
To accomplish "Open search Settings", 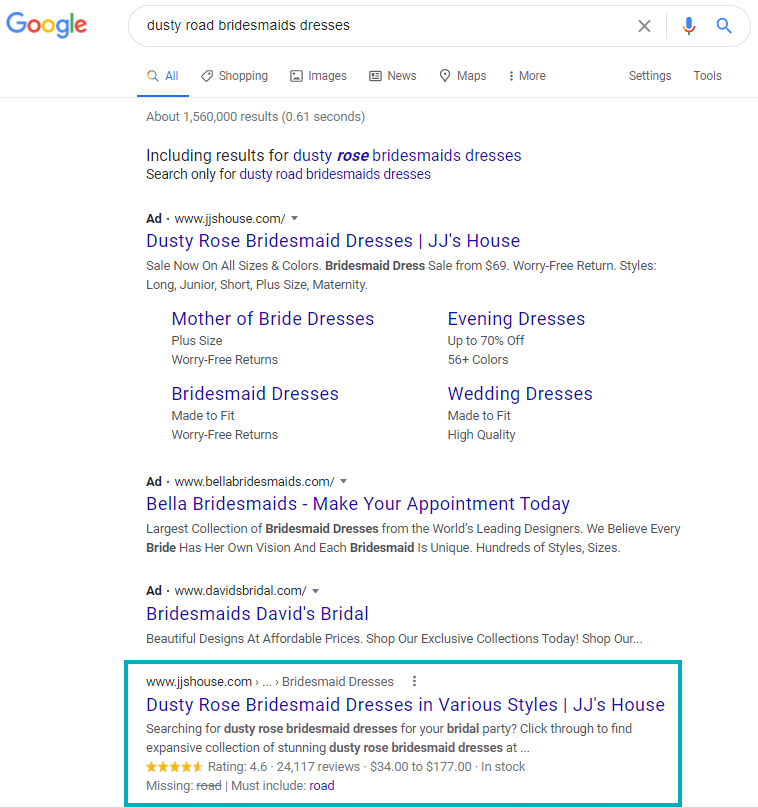I will pos(650,76).
